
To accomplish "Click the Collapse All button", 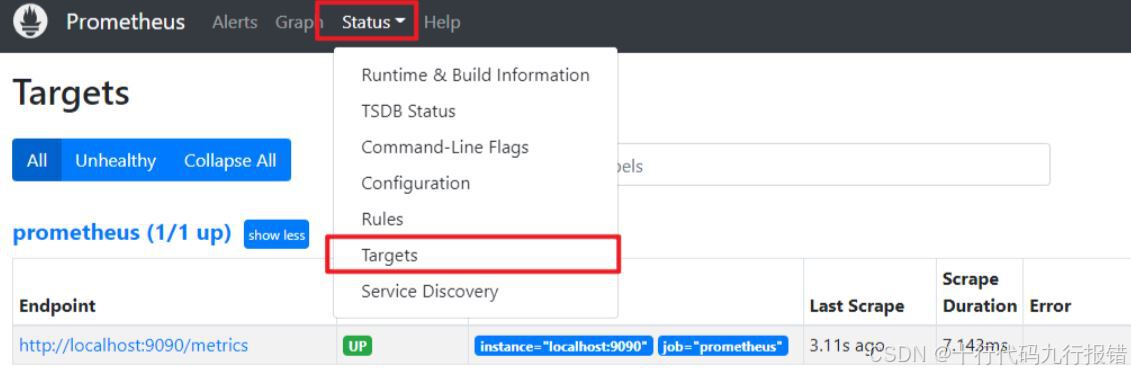I will [x=230, y=160].
